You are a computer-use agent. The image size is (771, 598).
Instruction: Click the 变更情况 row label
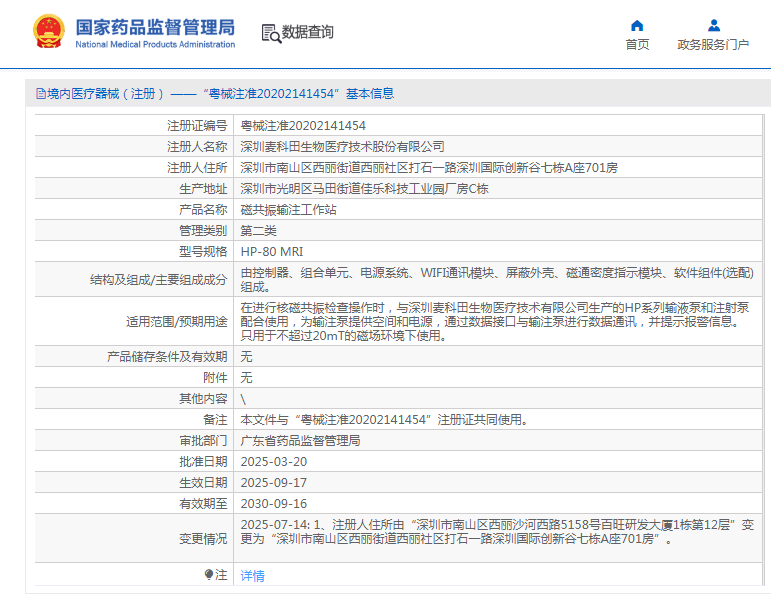click(x=203, y=539)
